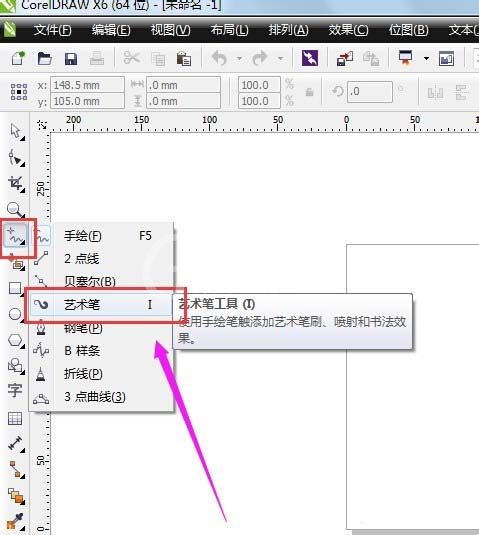
Task: Choose 2 点线 tool from flyout
Action: click(102, 259)
